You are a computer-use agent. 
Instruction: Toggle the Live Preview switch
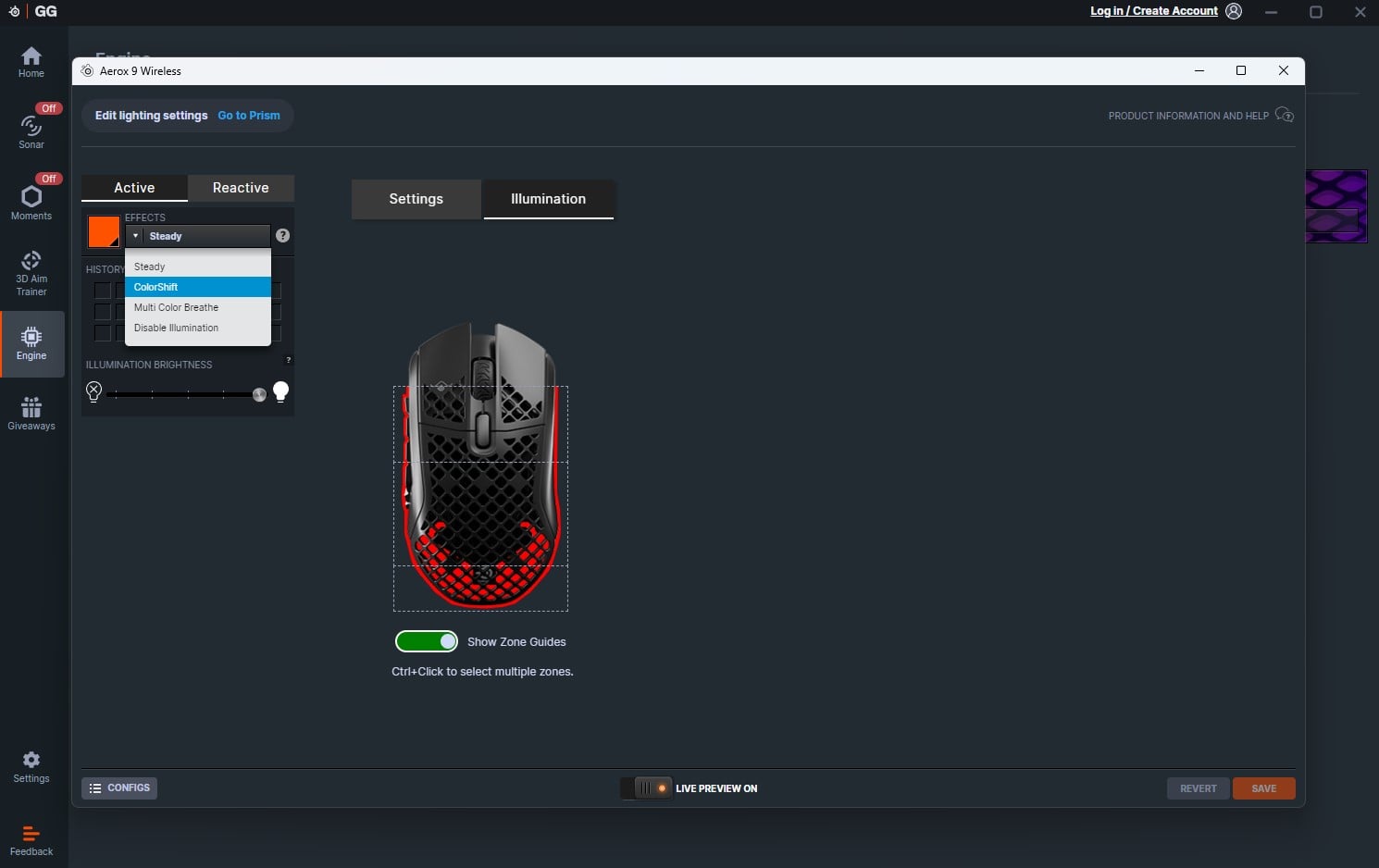[646, 788]
